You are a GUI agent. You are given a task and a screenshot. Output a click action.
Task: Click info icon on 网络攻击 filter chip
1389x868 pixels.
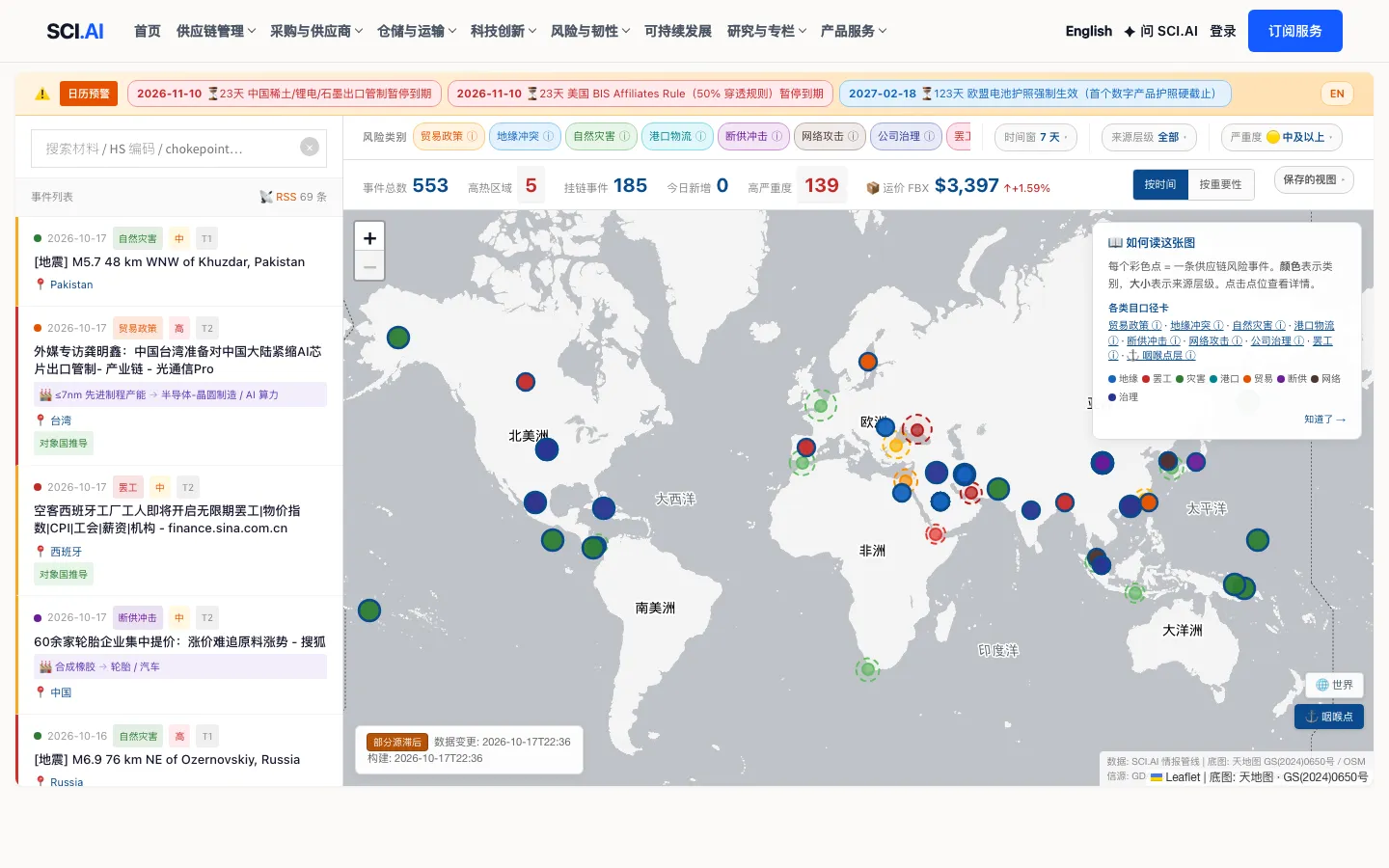pyautogui.click(x=854, y=137)
